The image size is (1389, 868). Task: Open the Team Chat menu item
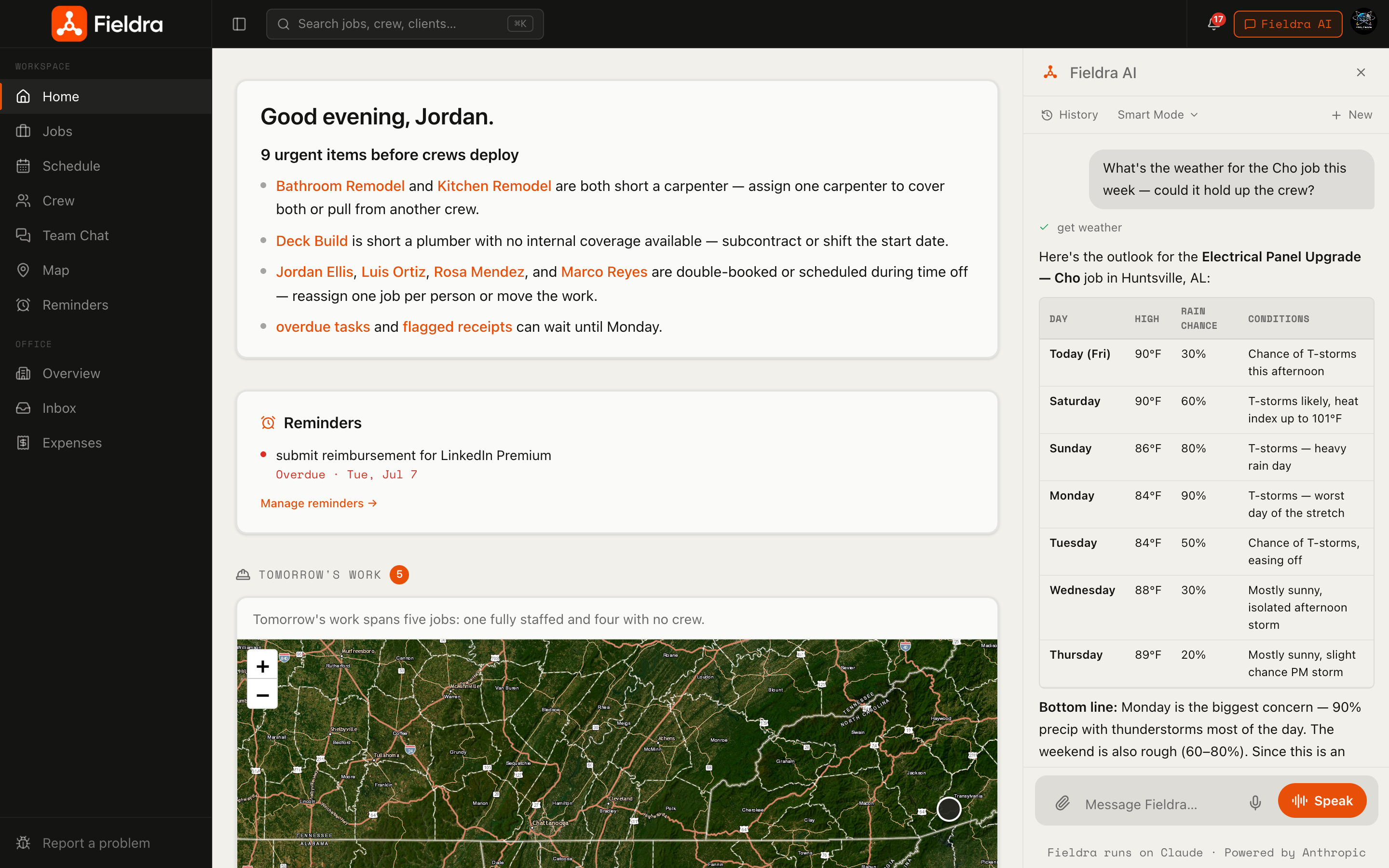[106, 235]
